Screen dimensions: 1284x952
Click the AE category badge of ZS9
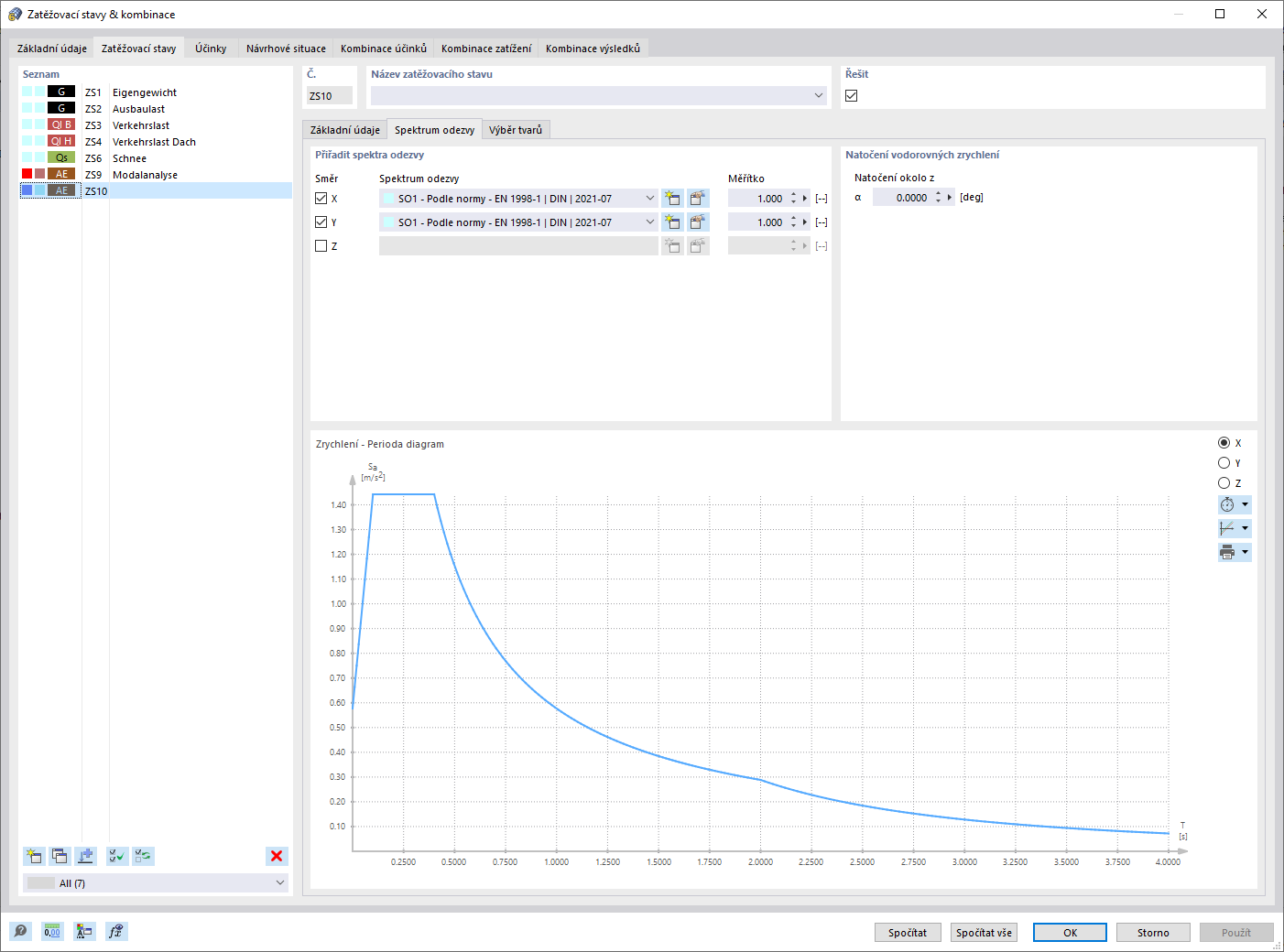pos(61,174)
